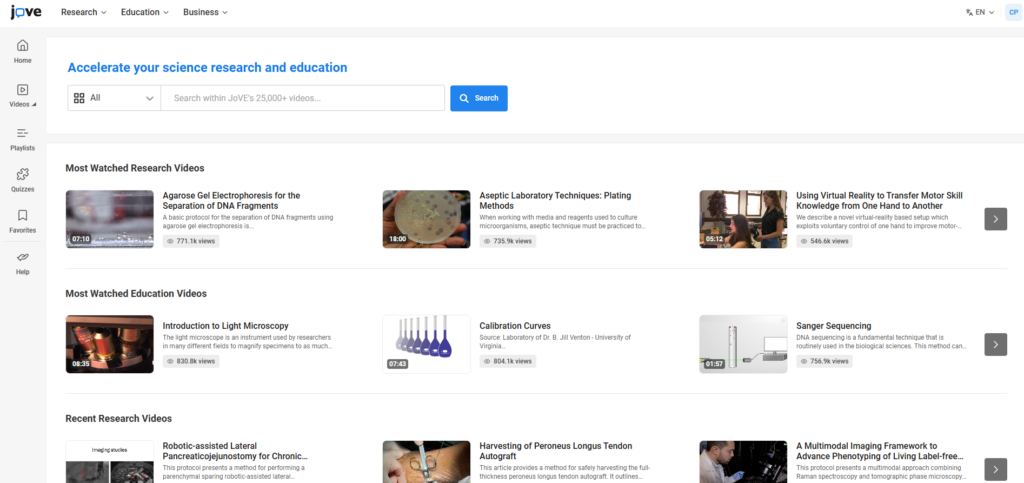Open Calibration Curves video thumbnail

click(426, 344)
